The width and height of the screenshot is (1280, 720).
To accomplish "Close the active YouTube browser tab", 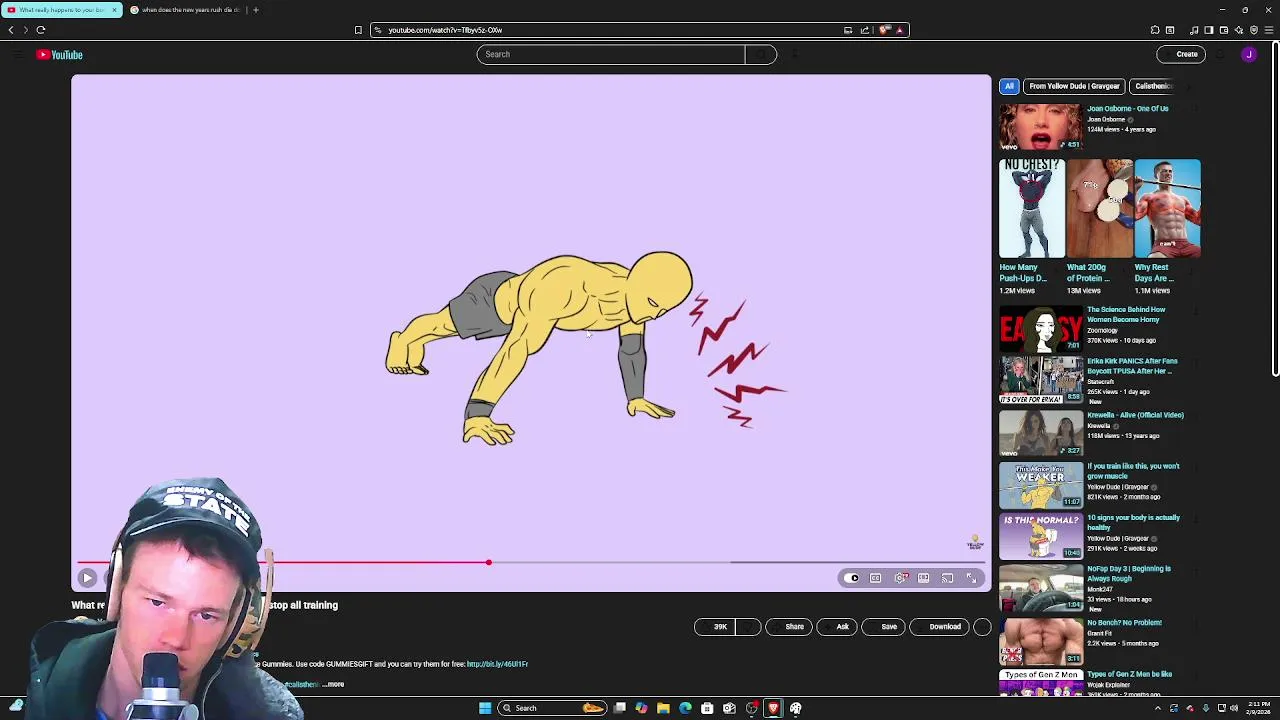I will pos(114,10).
